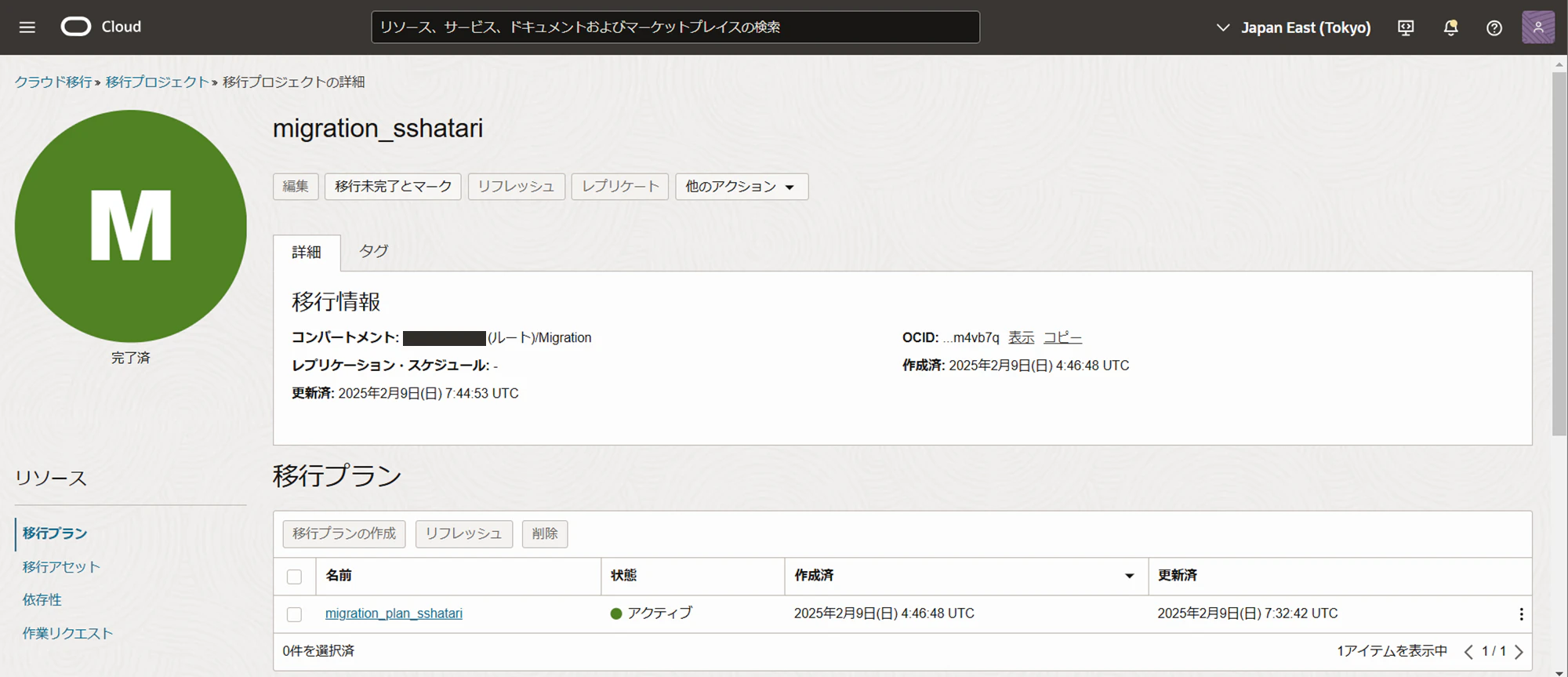The height and width of the screenshot is (677, 1568).
Task: Click the レプリケート button
Action: tap(619, 187)
